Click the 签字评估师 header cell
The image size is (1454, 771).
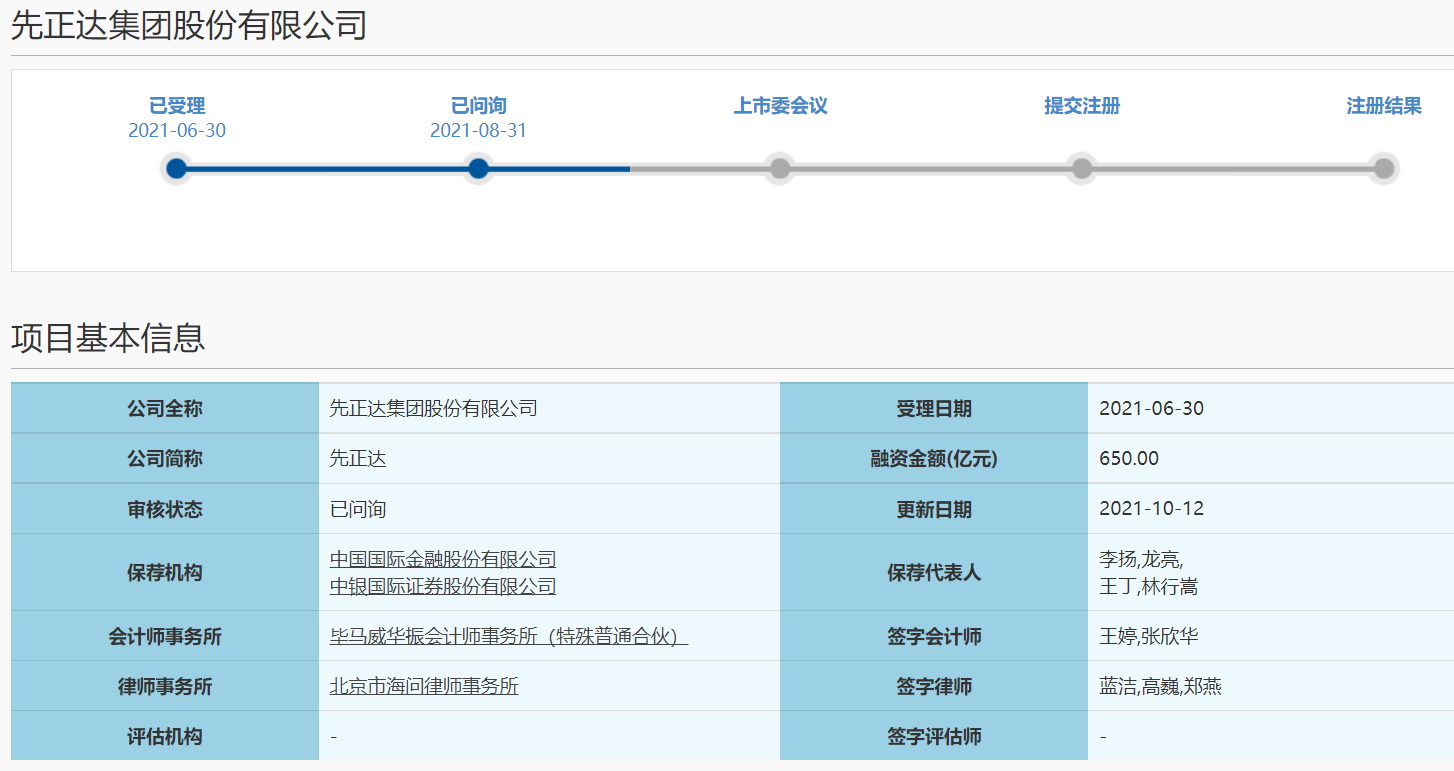point(934,736)
